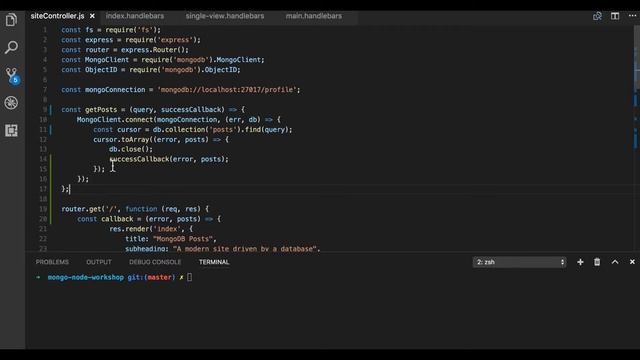
Task: Split the editor
Action: 615,16
